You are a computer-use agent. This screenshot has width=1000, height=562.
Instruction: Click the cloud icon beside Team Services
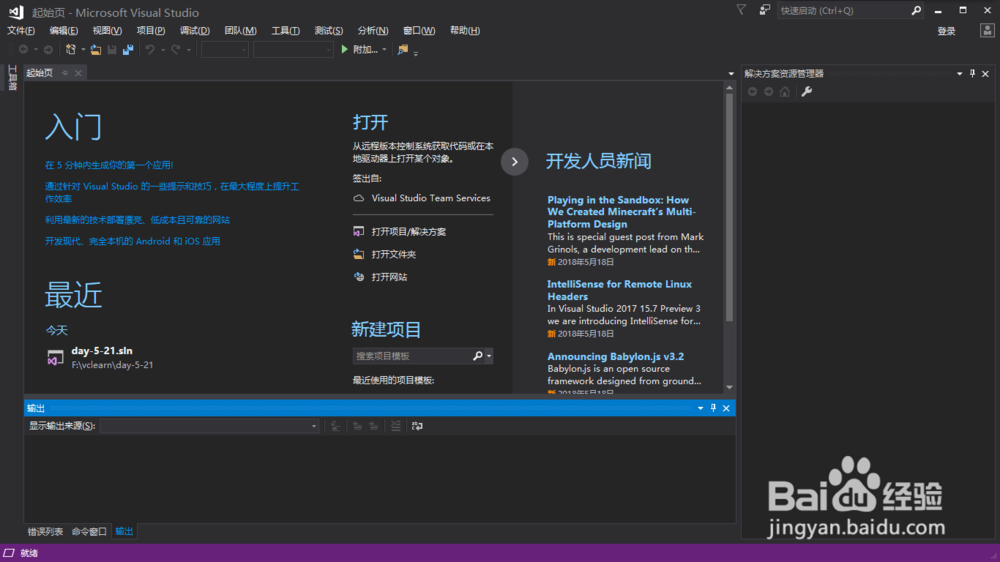(359, 198)
